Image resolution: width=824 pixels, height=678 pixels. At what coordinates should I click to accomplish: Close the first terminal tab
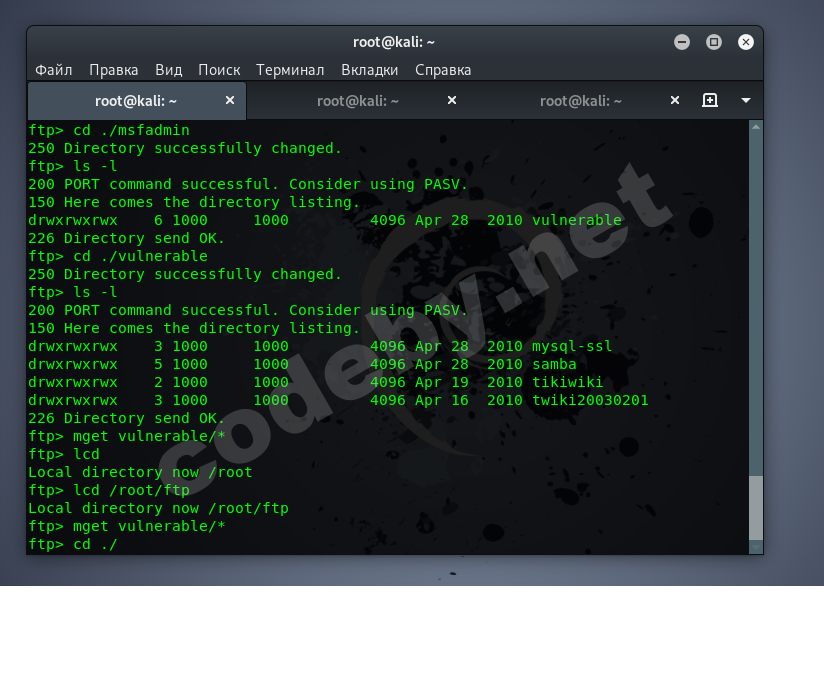pos(230,100)
